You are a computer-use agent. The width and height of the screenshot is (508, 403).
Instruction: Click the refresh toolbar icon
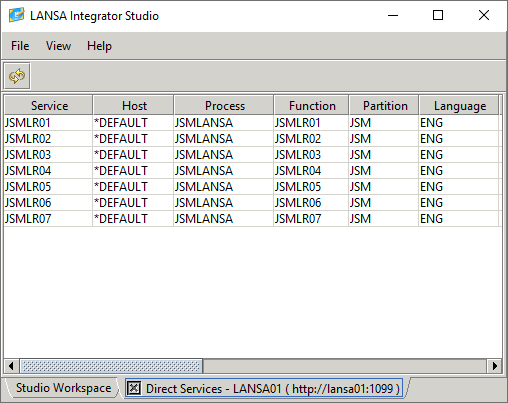pyautogui.click(x=17, y=76)
